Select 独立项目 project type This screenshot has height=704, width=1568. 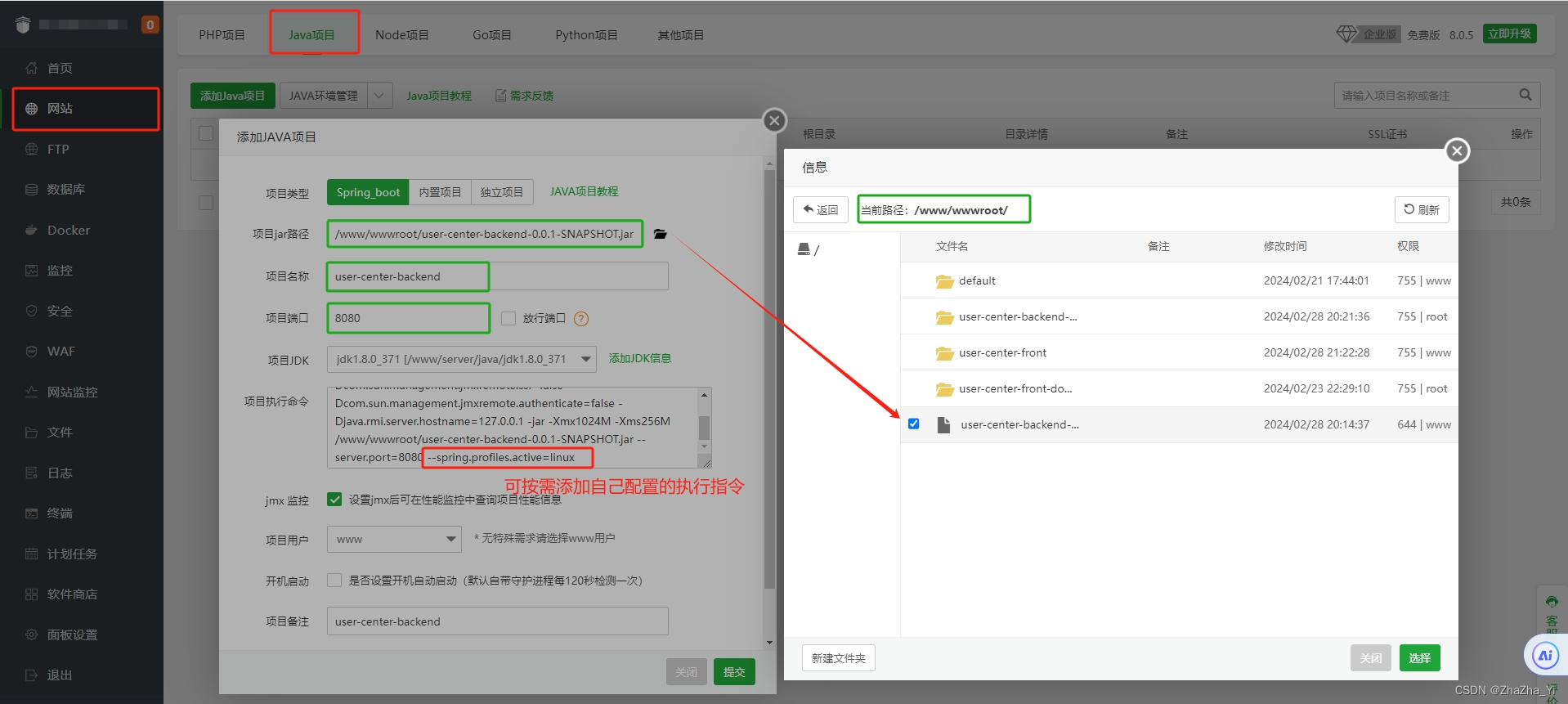(x=502, y=192)
